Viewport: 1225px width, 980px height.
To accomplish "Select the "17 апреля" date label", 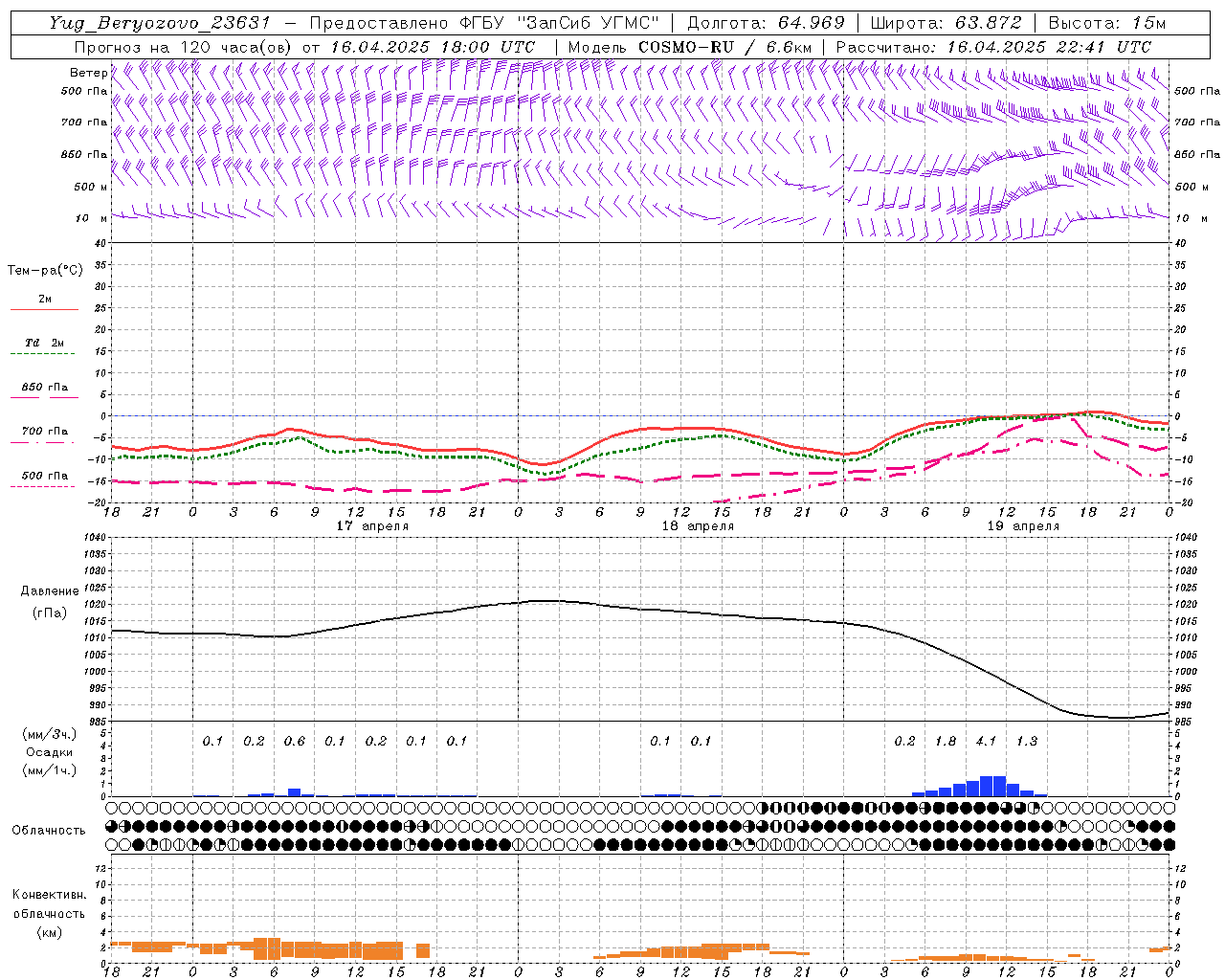I will (372, 526).
